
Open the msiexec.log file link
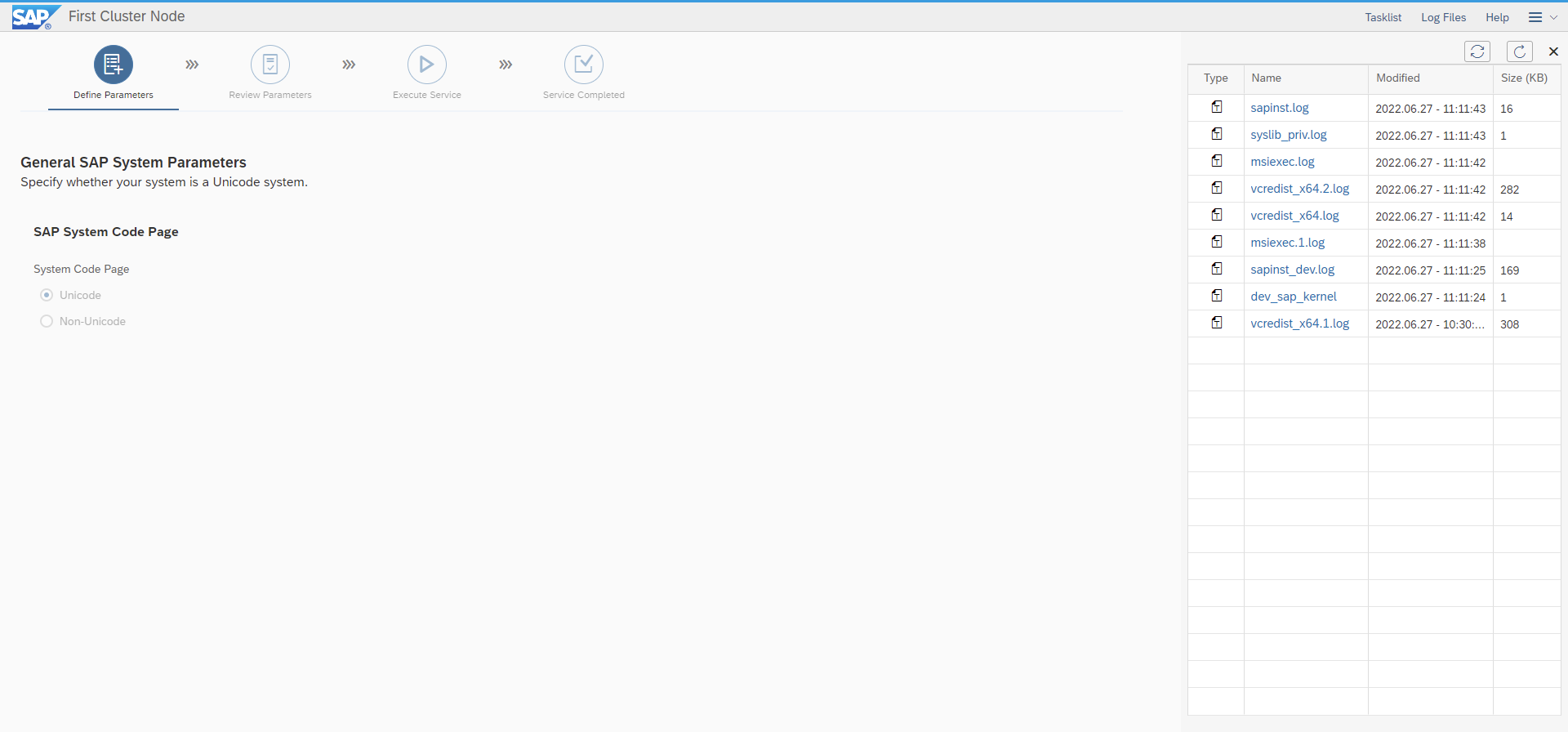click(x=1282, y=162)
